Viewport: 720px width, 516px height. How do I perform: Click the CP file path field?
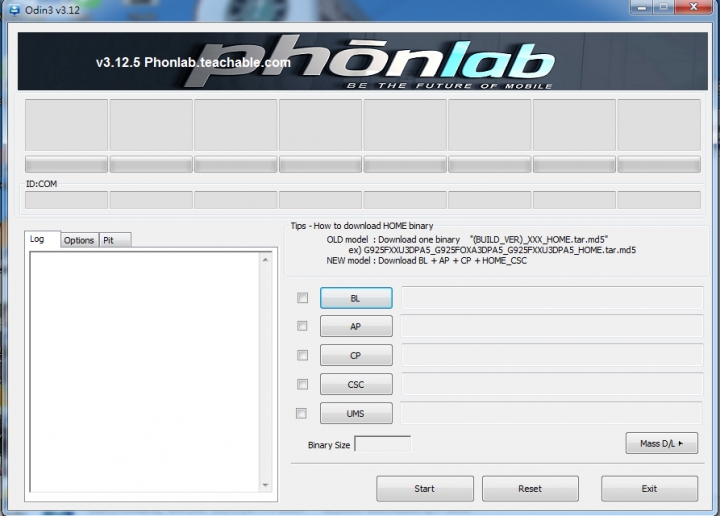(x=552, y=355)
